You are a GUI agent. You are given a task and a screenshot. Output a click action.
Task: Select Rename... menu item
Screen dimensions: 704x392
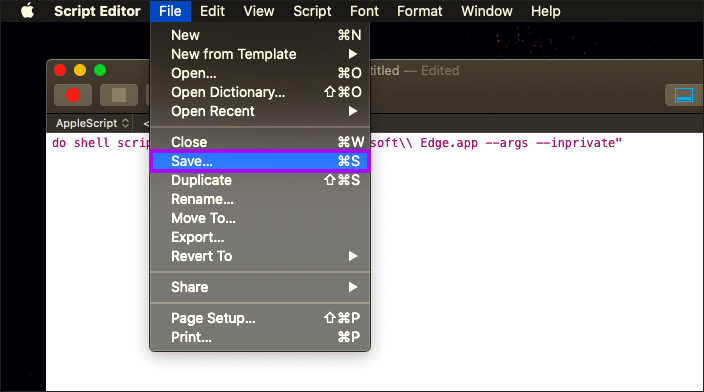[260, 199]
